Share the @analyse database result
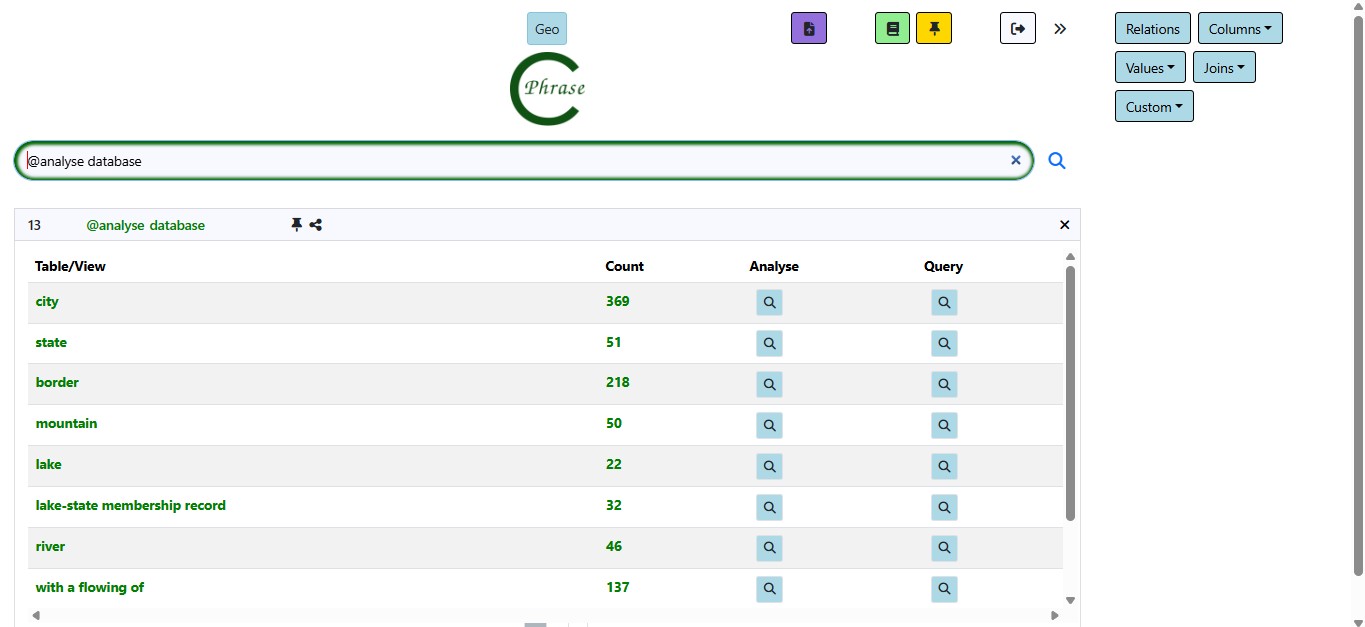Screen dimensions: 1365x627 click(316, 225)
